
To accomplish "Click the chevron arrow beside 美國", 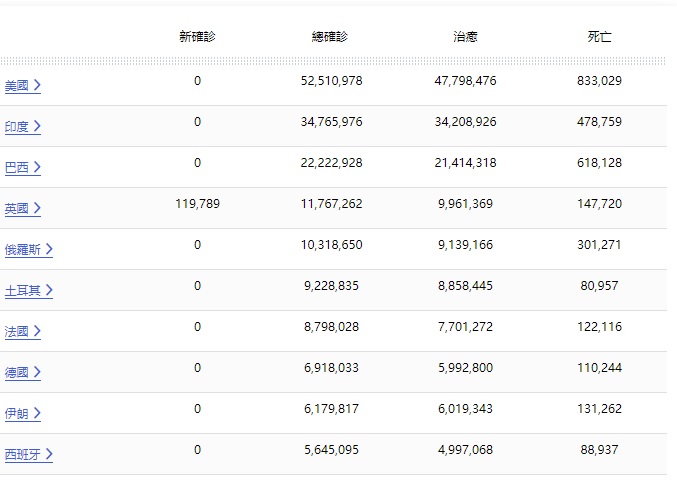I will (x=37, y=86).
